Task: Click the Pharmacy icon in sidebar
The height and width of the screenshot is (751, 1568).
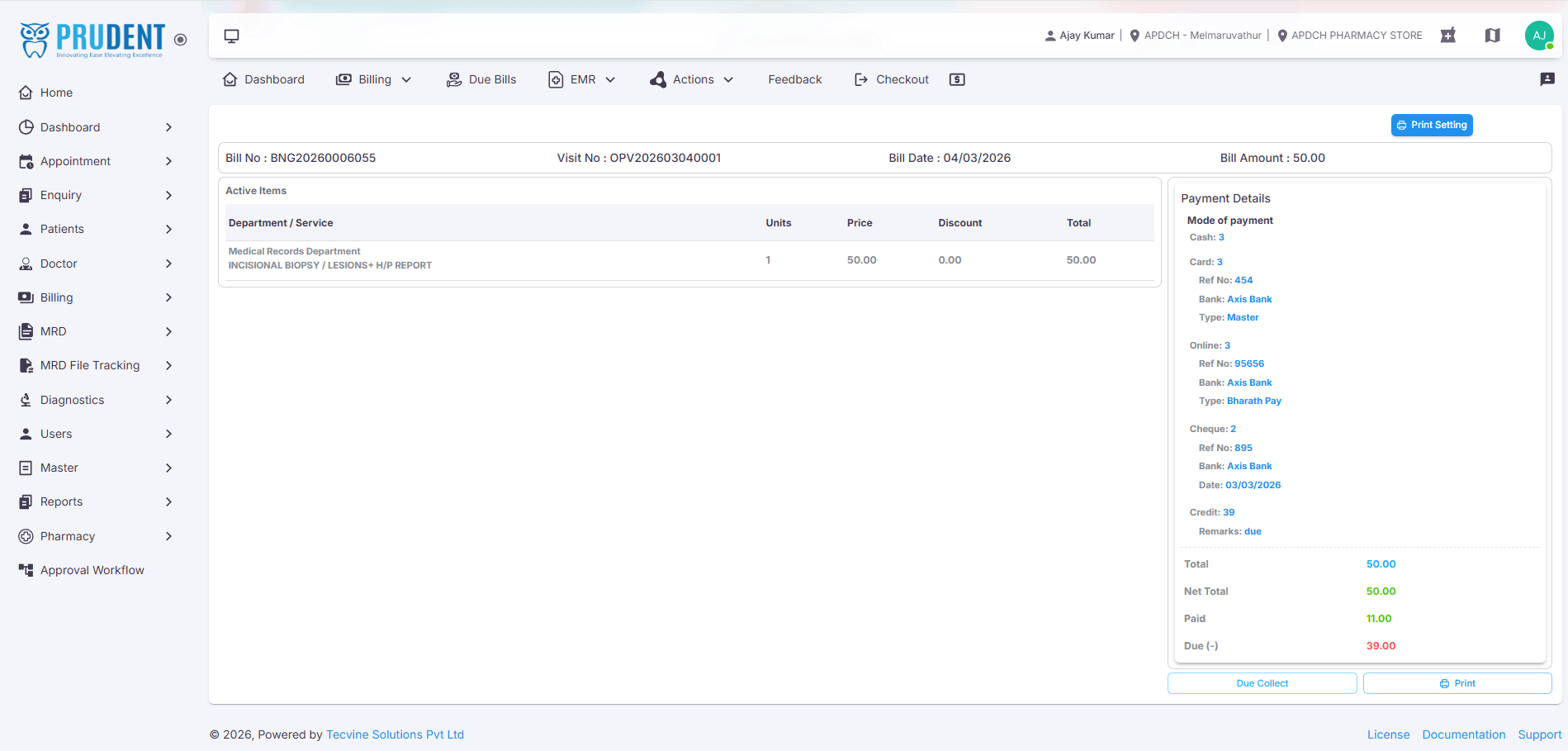Action: (26, 536)
